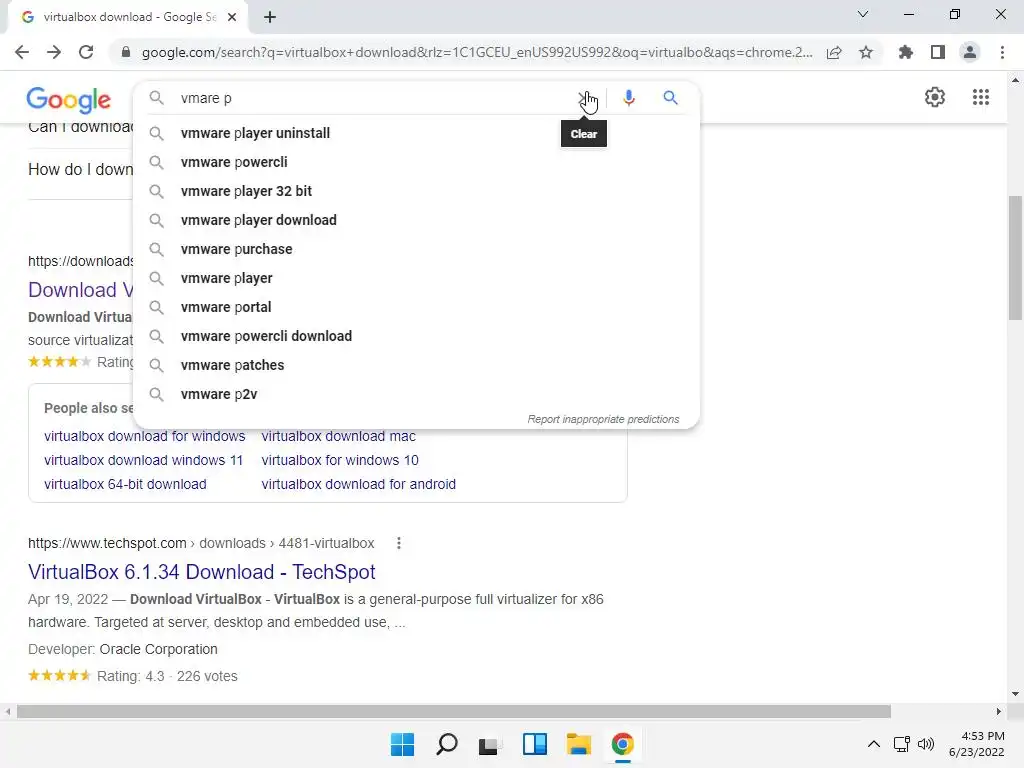Screen dimensions: 1024x768
Task: Show hidden system tray icons
Action: (x=874, y=744)
